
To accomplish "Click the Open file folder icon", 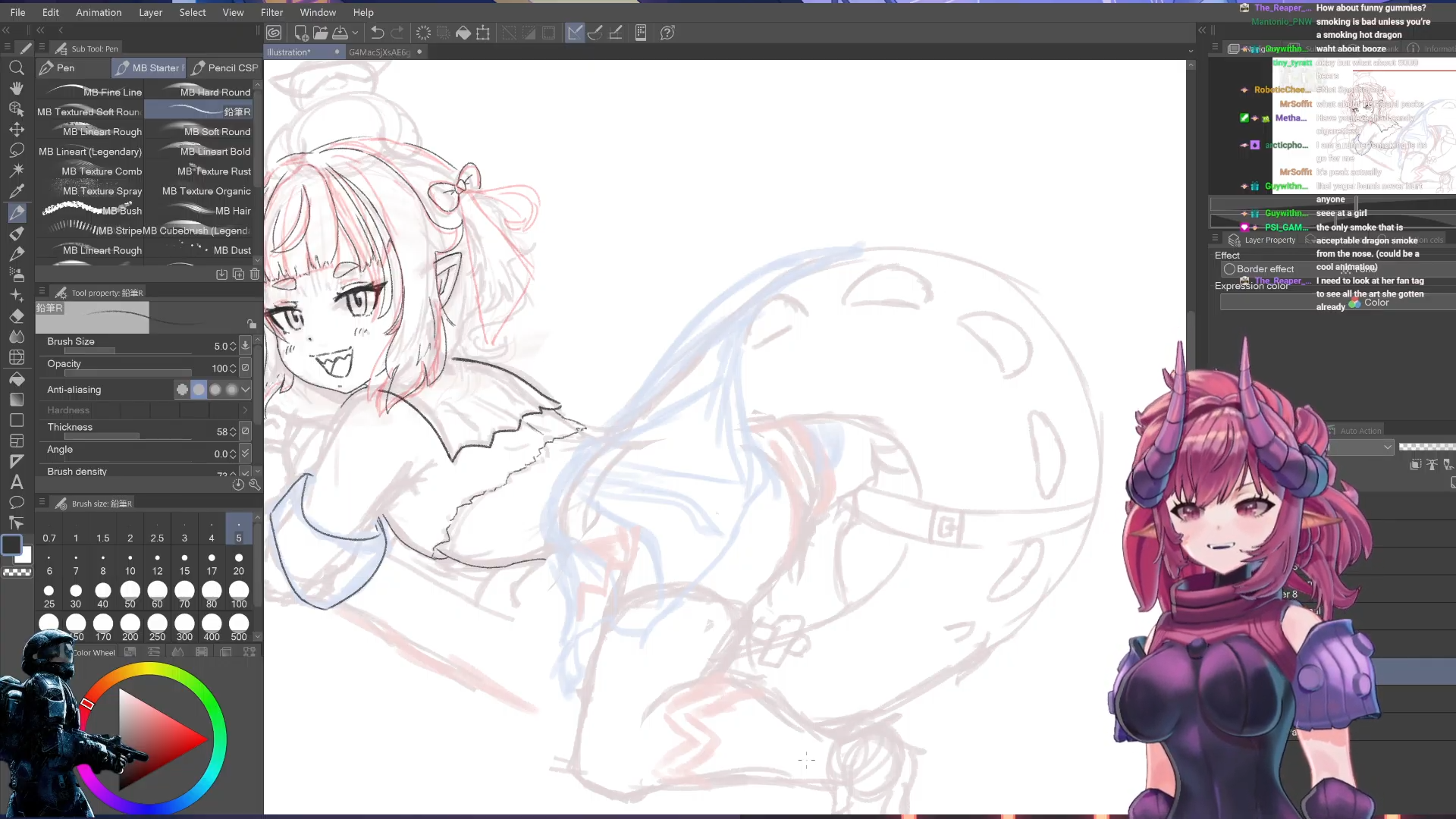I will point(321,33).
